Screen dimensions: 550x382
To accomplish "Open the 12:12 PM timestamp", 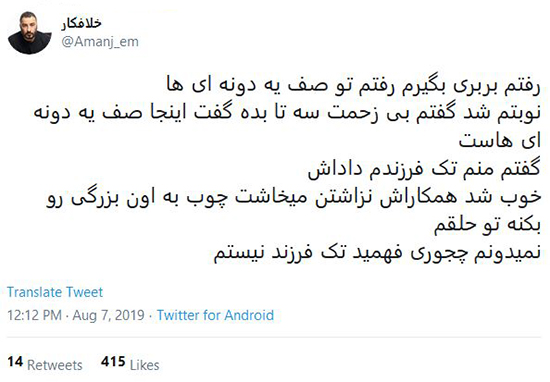I will (x=34, y=315).
